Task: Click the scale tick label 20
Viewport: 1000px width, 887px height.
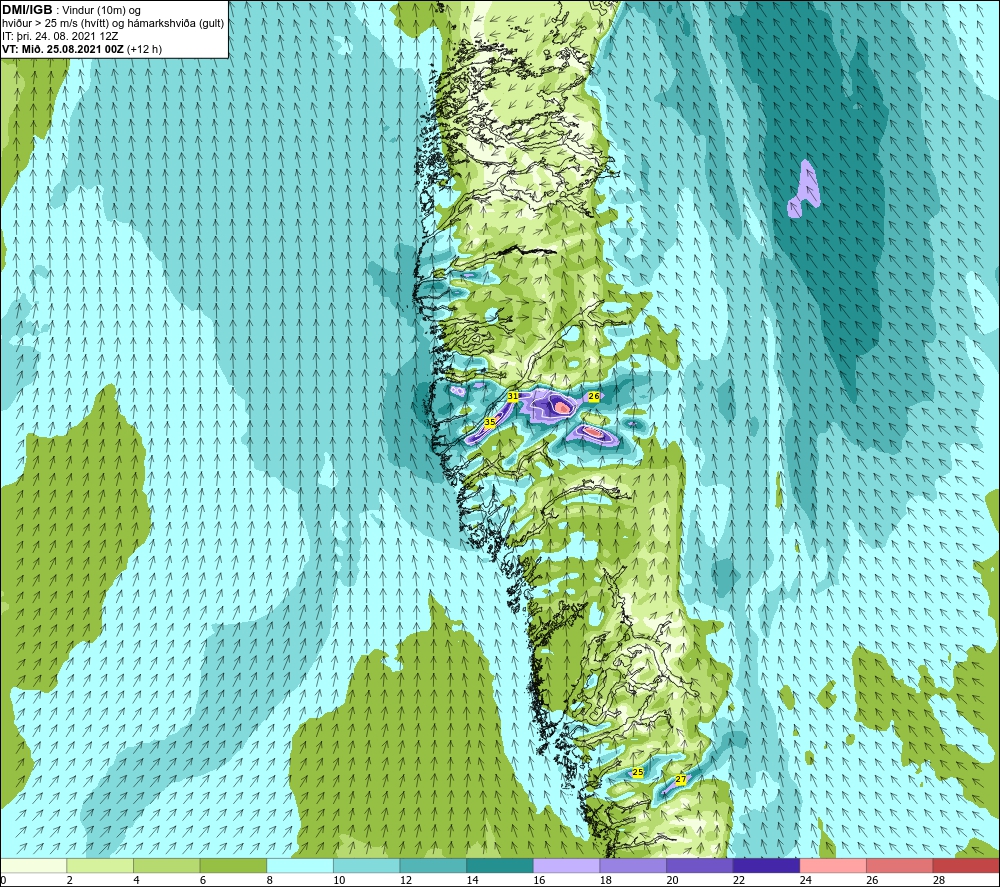Action: click(672, 881)
